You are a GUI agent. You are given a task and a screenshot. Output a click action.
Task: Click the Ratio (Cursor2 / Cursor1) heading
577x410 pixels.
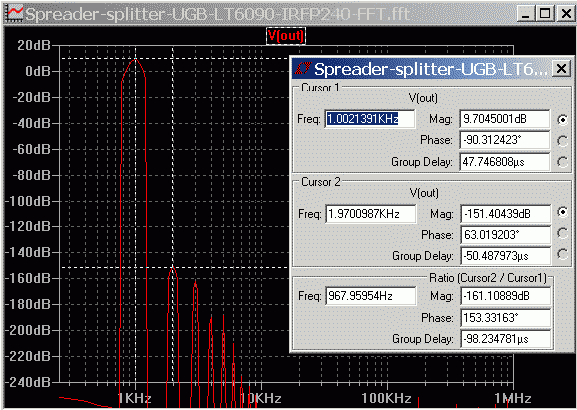pyautogui.click(x=488, y=278)
